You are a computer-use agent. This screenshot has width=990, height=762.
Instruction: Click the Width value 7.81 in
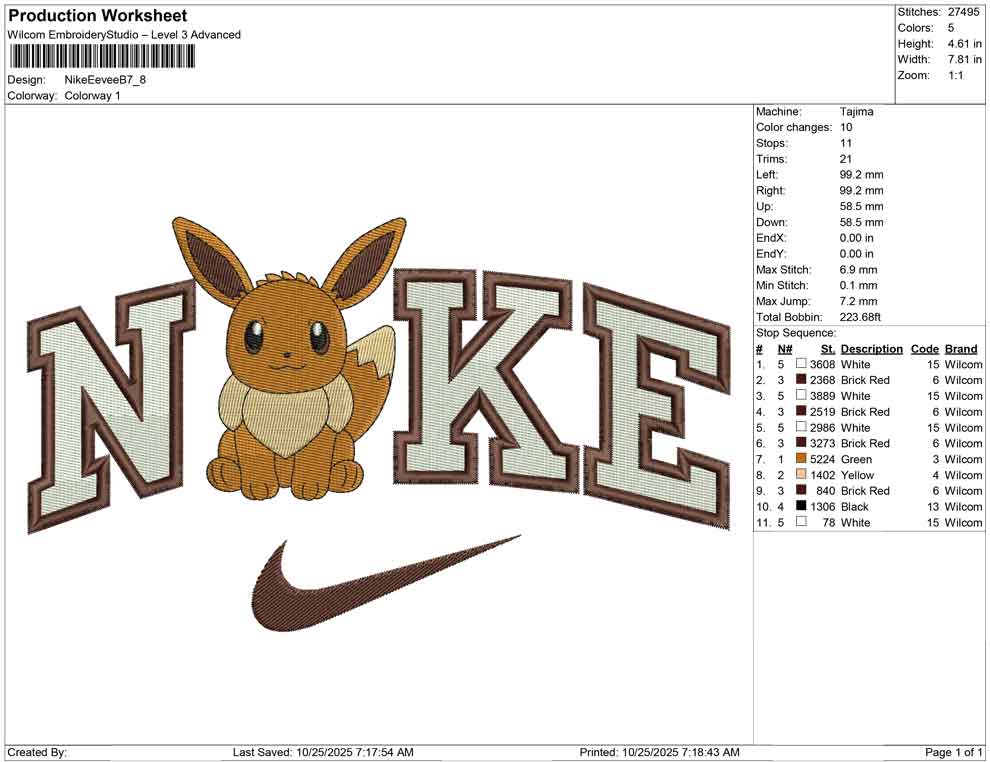click(964, 59)
